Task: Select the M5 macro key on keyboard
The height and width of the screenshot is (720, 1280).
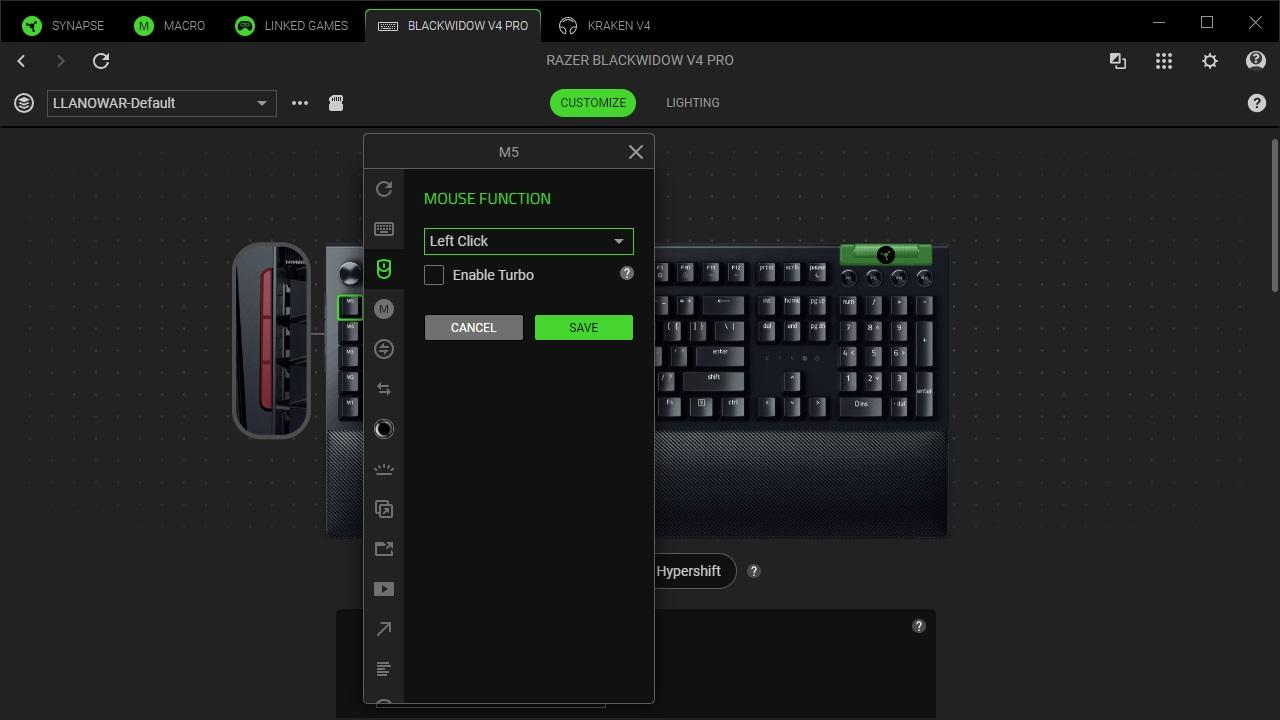Action: point(350,305)
